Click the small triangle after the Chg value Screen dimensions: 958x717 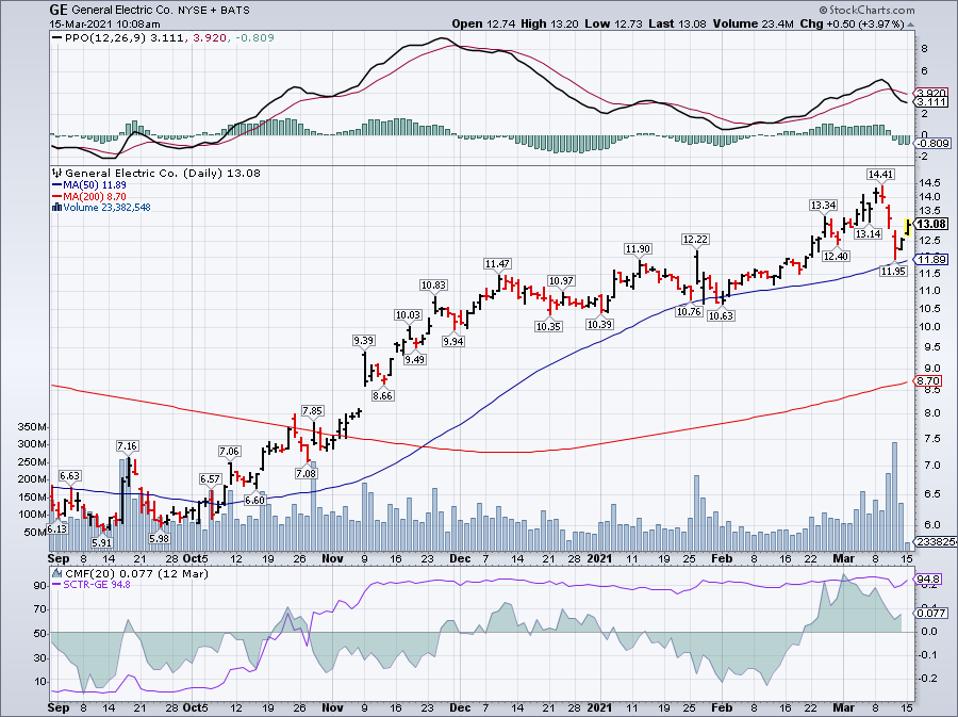[x=910, y=24]
